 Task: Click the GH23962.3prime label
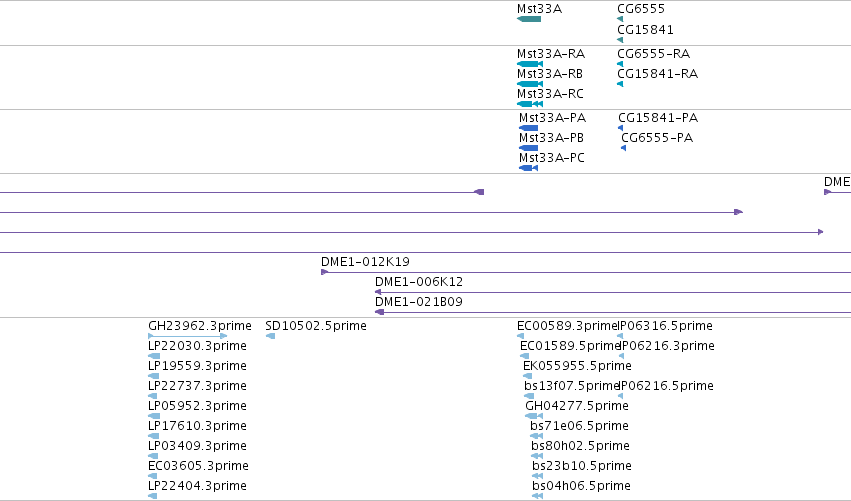click(200, 326)
